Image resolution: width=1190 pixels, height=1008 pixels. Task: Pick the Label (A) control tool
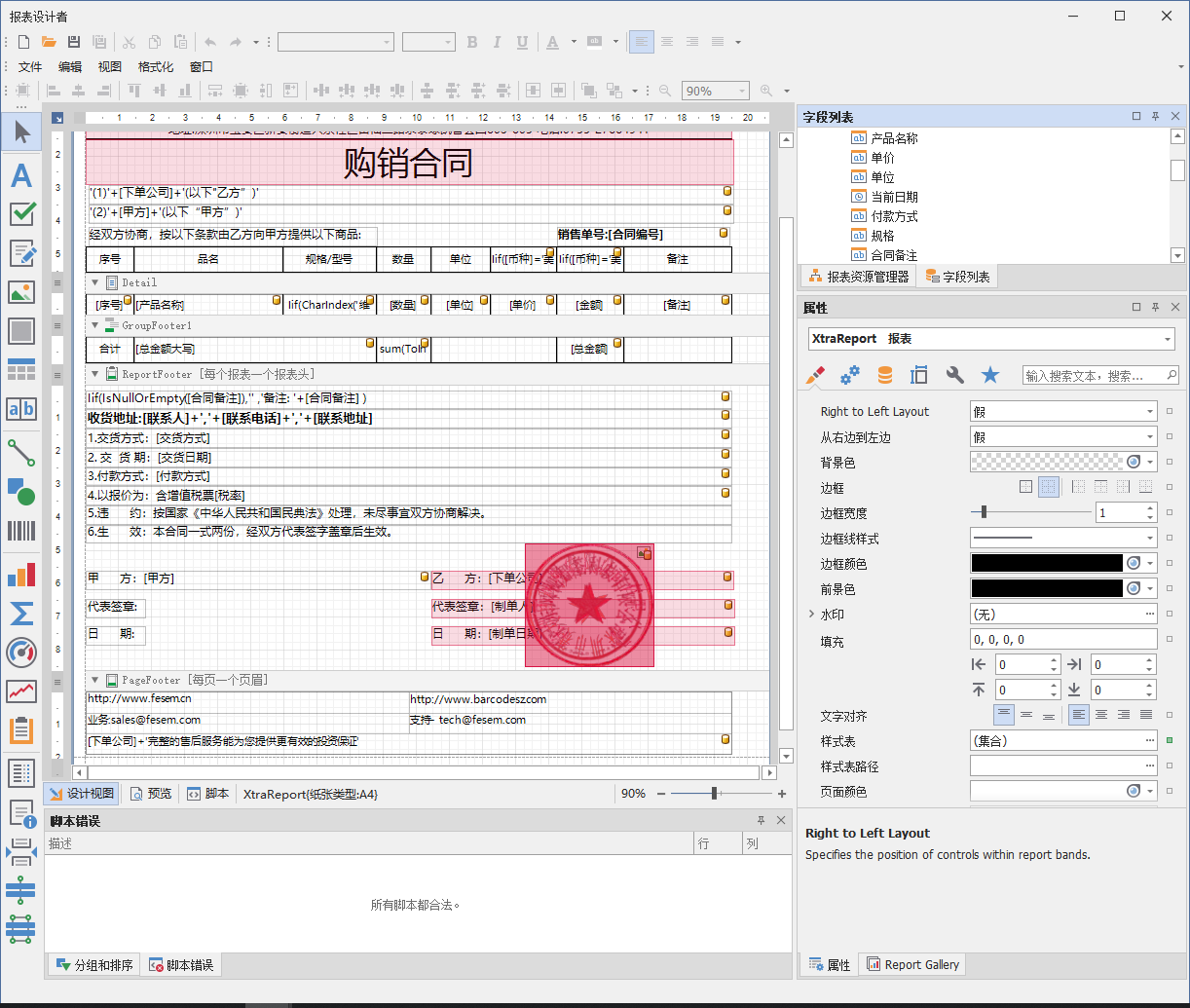20,175
